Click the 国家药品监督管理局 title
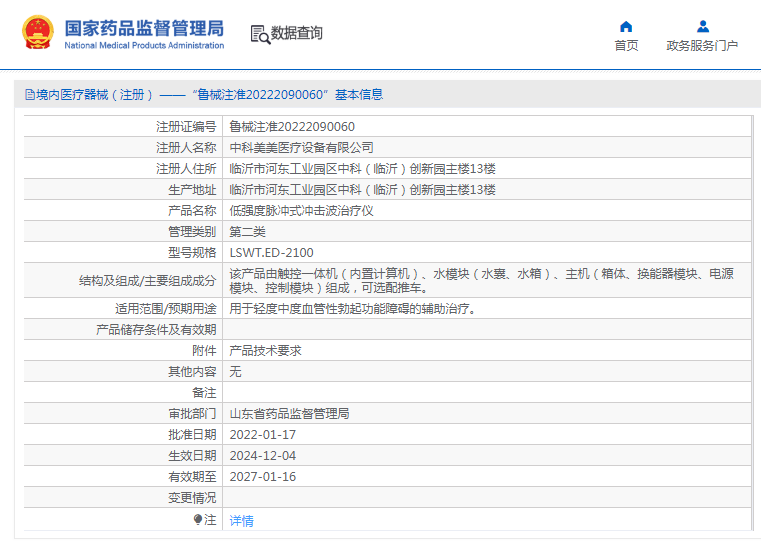The height and width of the screenshot is (542, 761). pyautogui.click(x=144, y=28)
